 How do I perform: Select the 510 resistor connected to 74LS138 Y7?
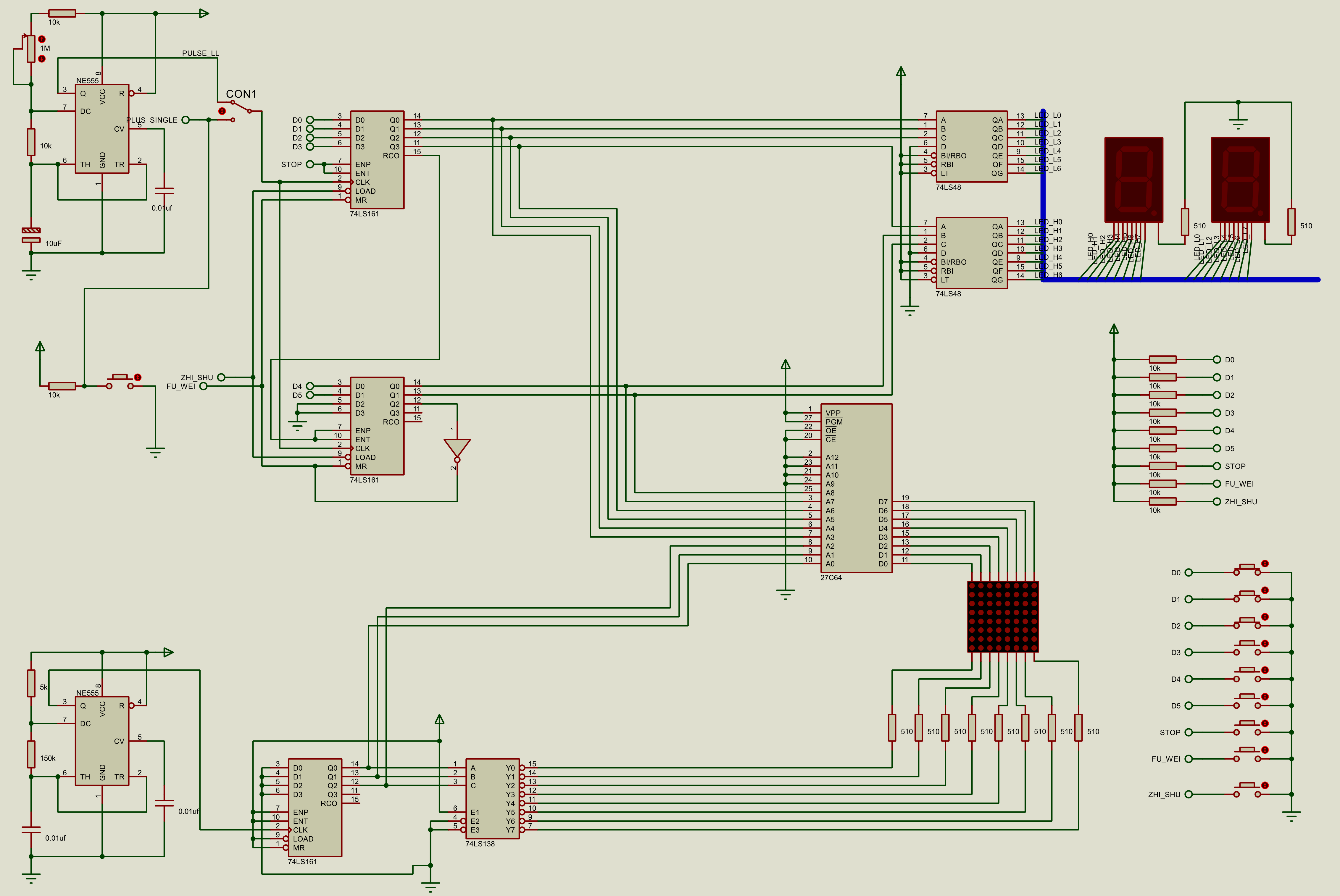pos(1078,727)
